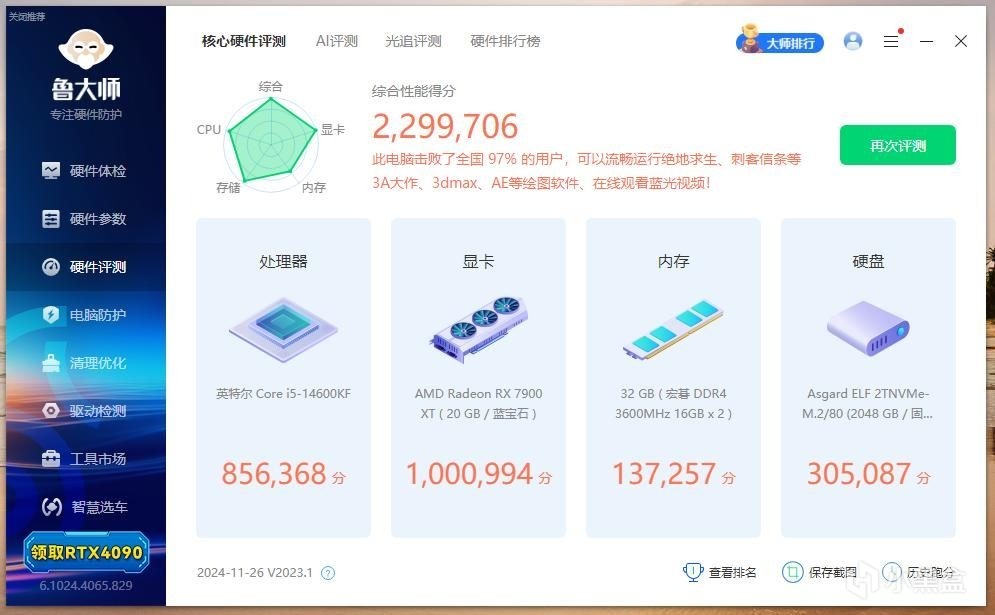Switch to the 核心硬件评测 tab
The image size is (995, 615).
[244, 41]
